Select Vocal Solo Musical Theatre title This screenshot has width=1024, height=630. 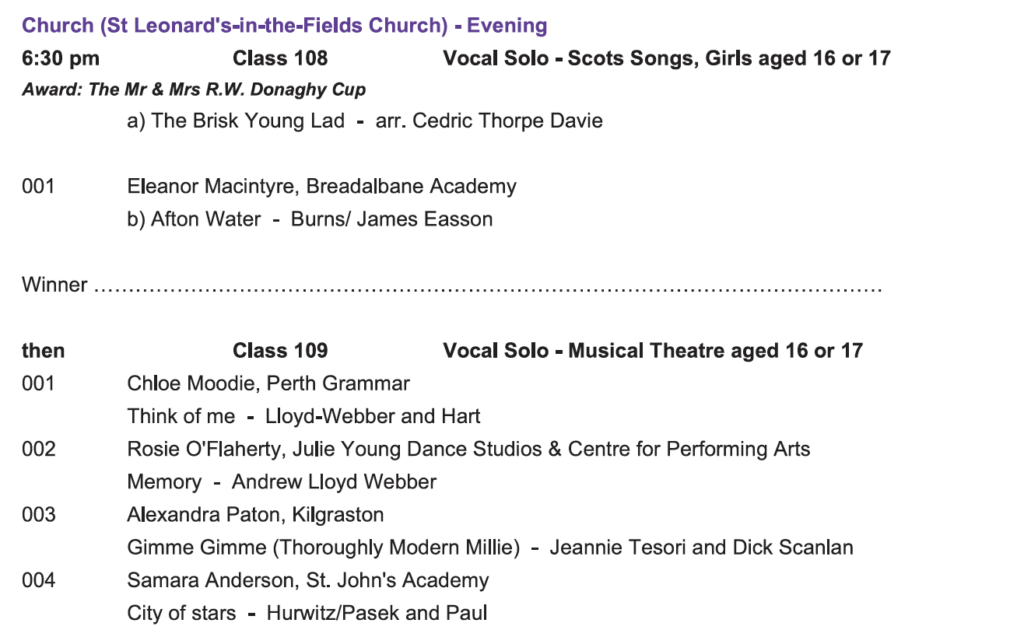[x=653, y=351]
